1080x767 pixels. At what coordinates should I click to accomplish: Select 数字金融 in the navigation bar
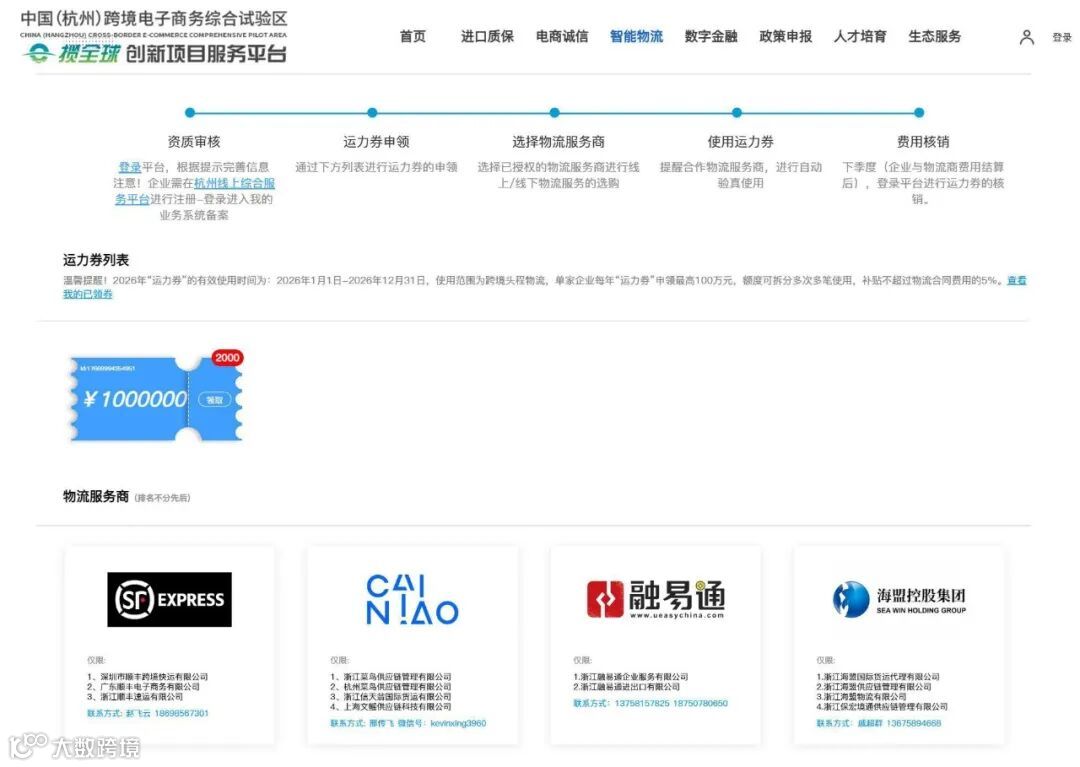tap(711, 36)
